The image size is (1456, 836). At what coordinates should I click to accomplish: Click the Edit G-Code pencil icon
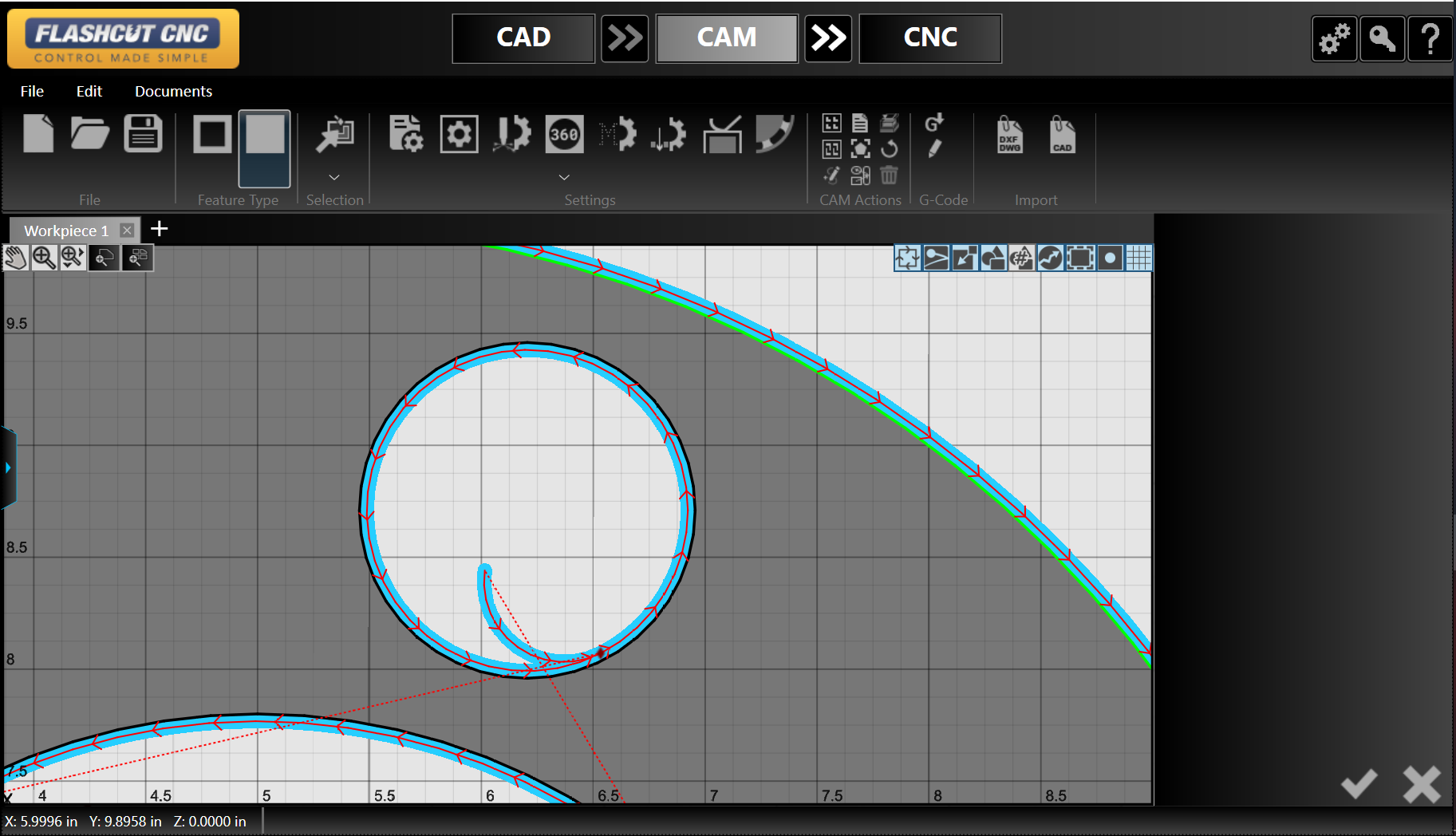[x=937, y=148]
